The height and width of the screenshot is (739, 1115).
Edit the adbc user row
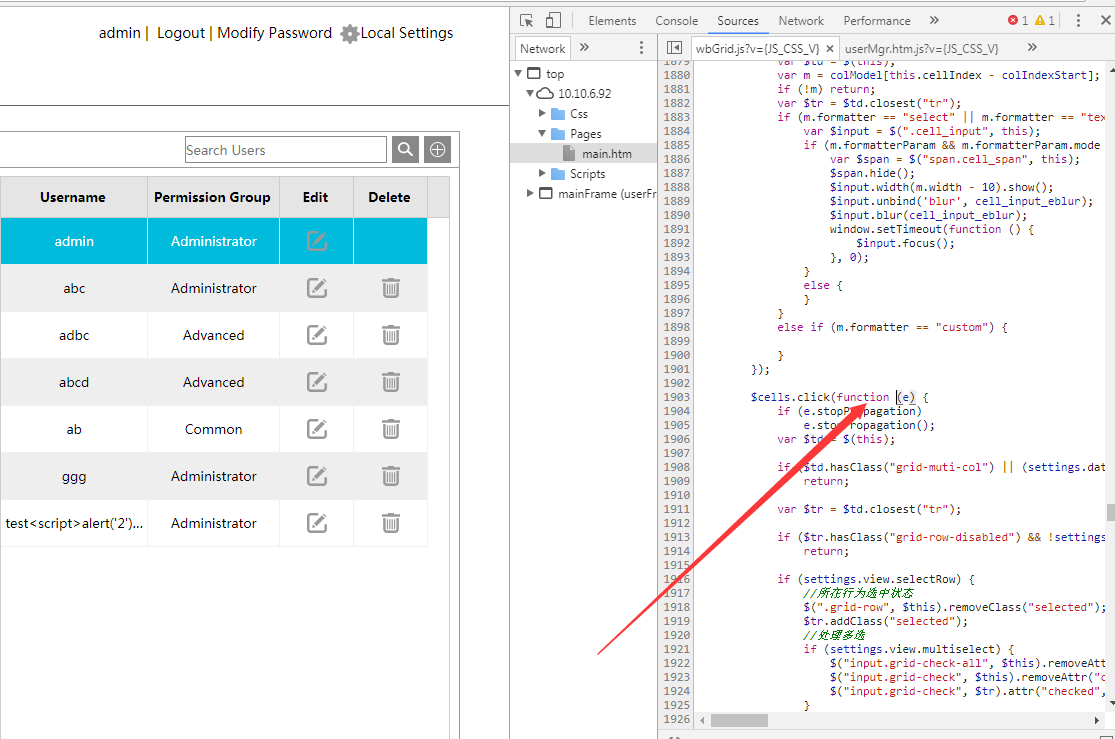click(316, 335)
